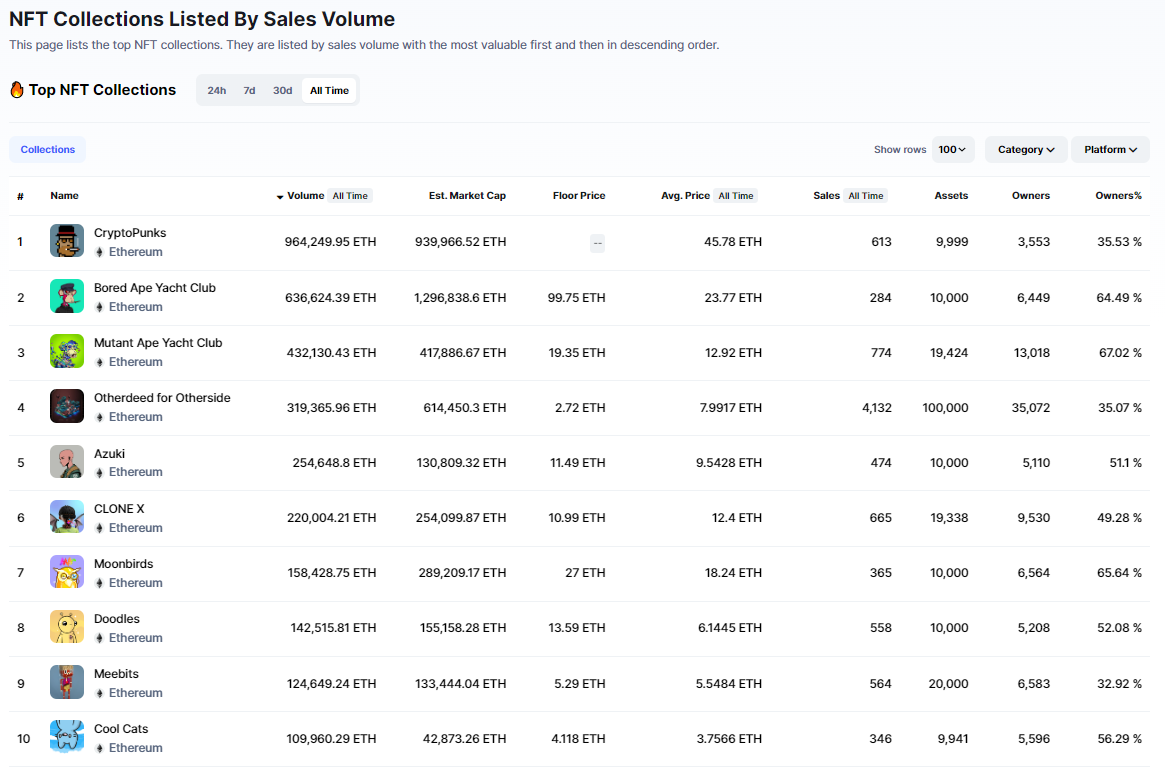Click the Otherdeed for Otherside icon
The width and height of the screenshot is (1165, 768).
(x=67, y=406)
